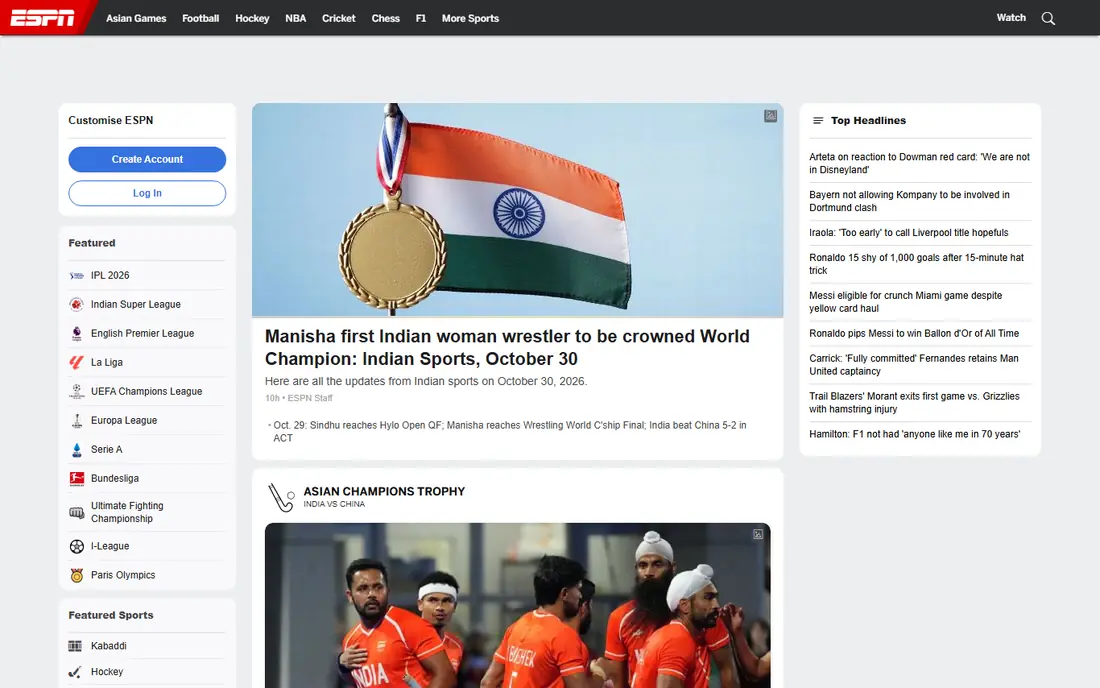
Task: Open Messi eligible for Miami game headline
Action: tap(906, 302)
